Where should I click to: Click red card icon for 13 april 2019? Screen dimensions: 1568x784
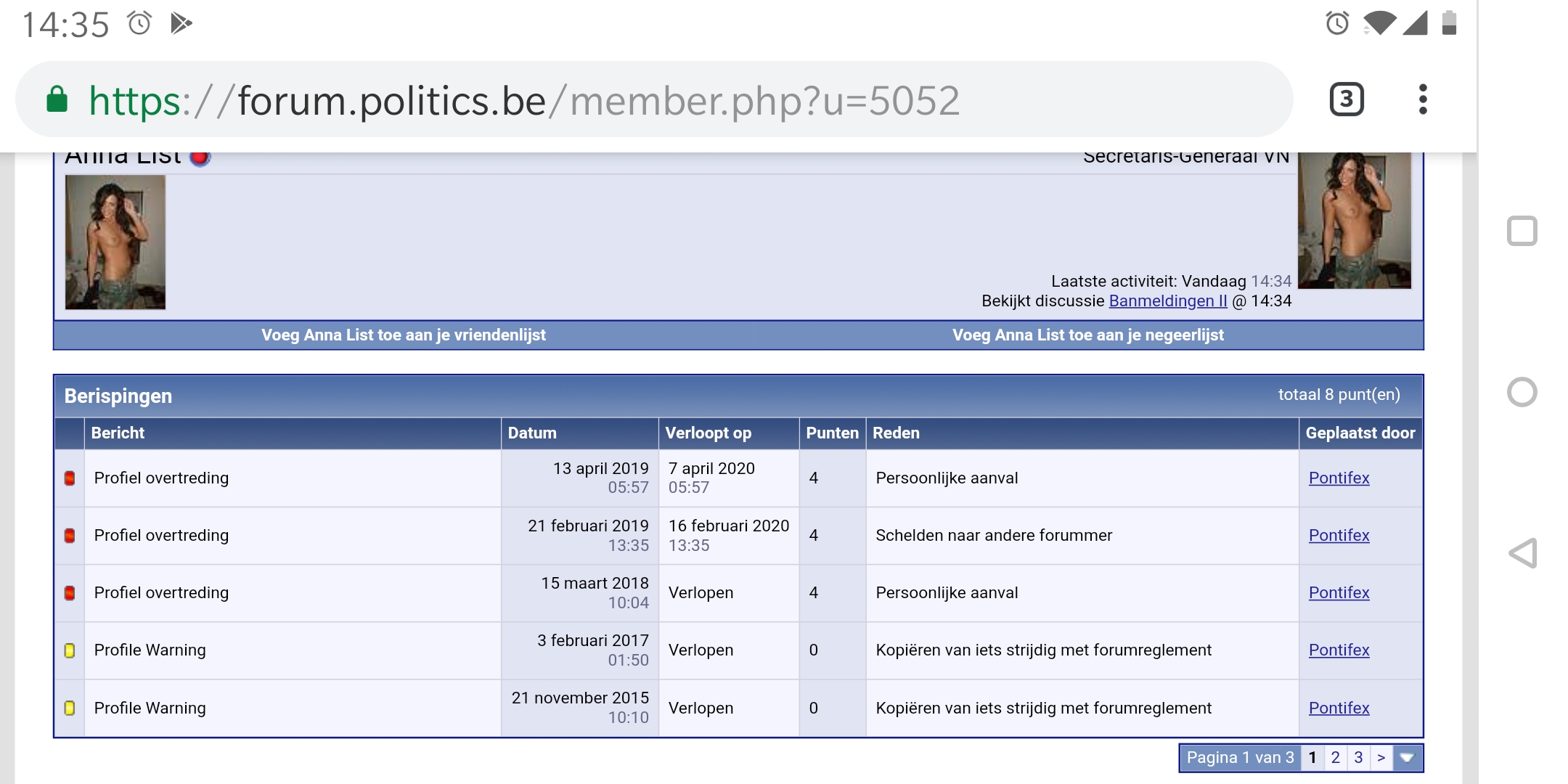[70, 478]
